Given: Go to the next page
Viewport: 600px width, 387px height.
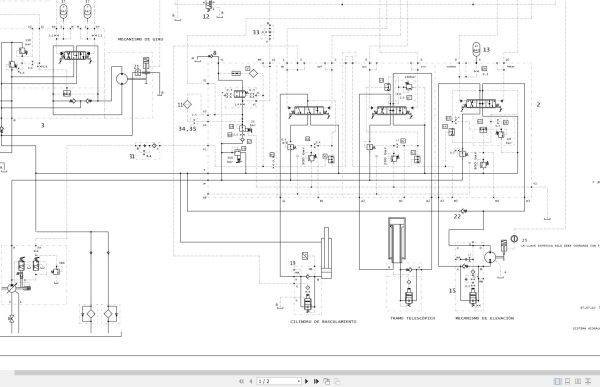Looking at the screenshot, I should tap(307, 381).
